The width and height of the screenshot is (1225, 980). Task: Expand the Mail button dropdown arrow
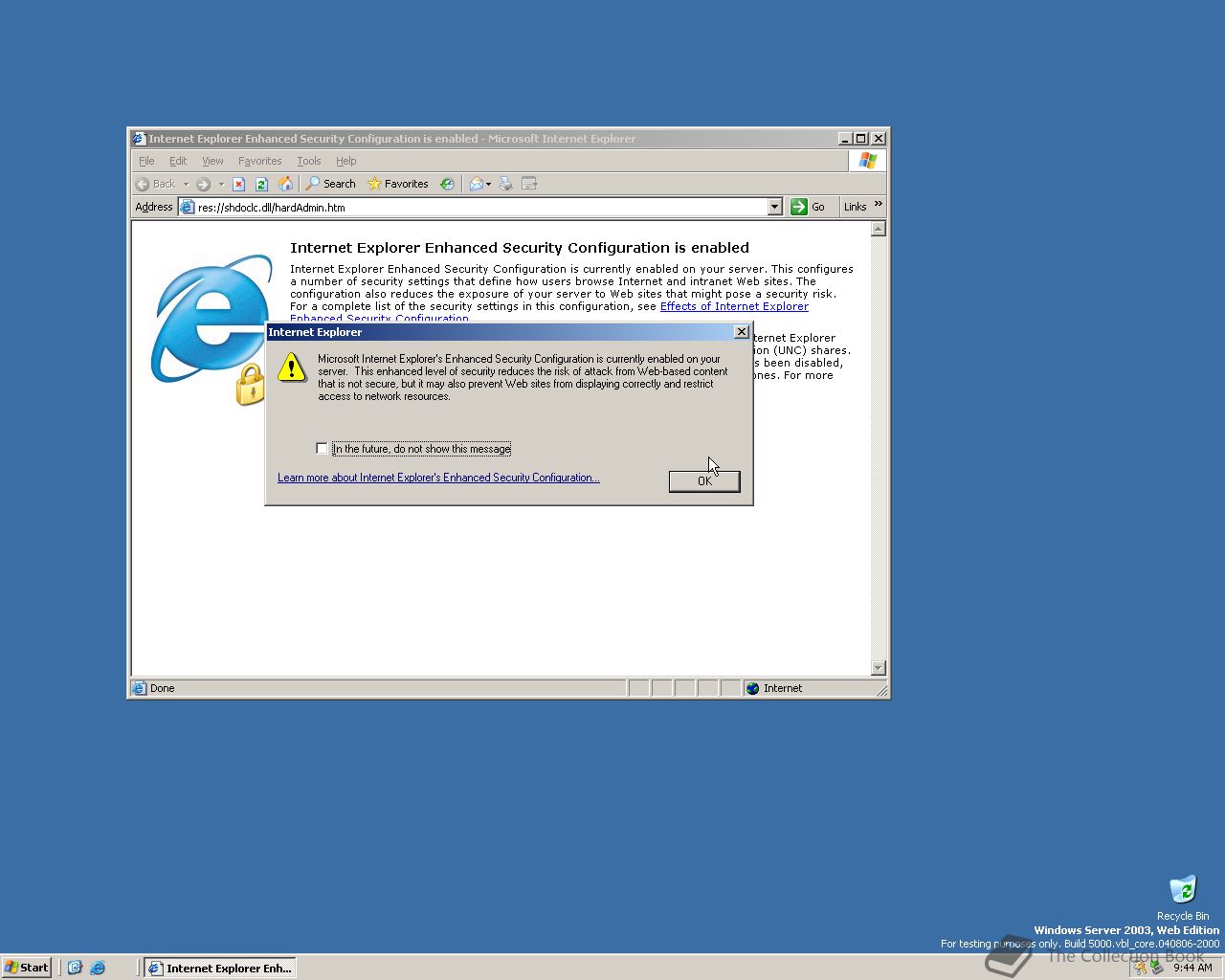pyautogui.click(x=489, y=184)
